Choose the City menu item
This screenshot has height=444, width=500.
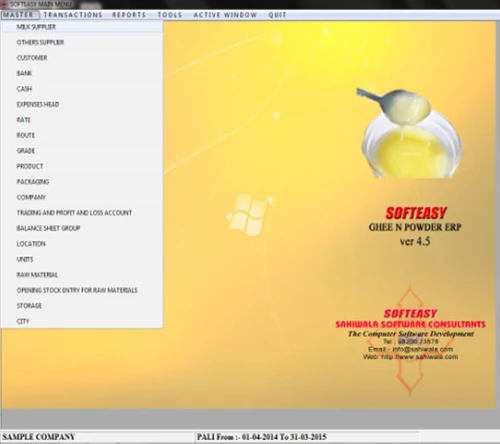pos(82,321)
